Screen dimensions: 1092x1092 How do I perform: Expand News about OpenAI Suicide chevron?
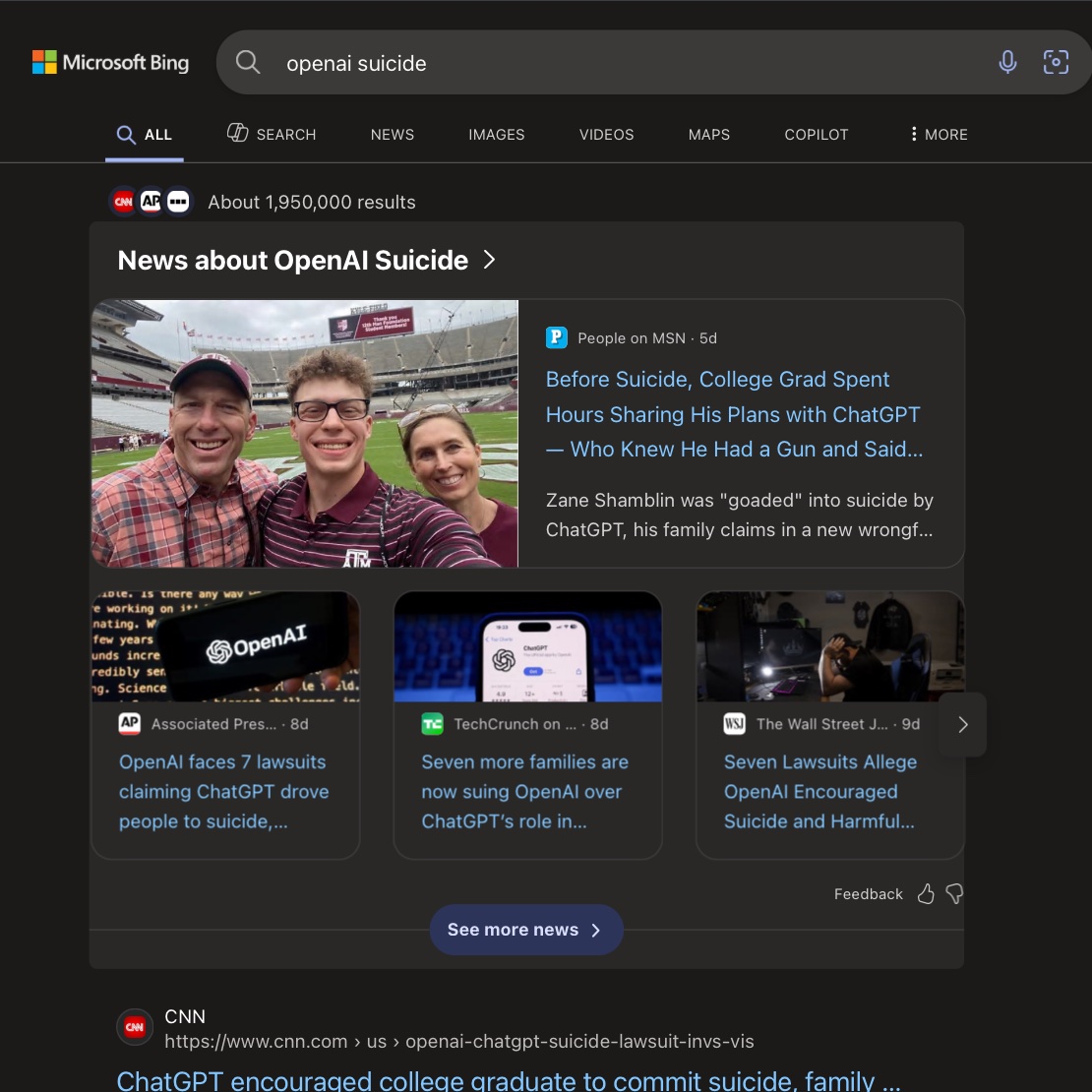coord(490,260)
